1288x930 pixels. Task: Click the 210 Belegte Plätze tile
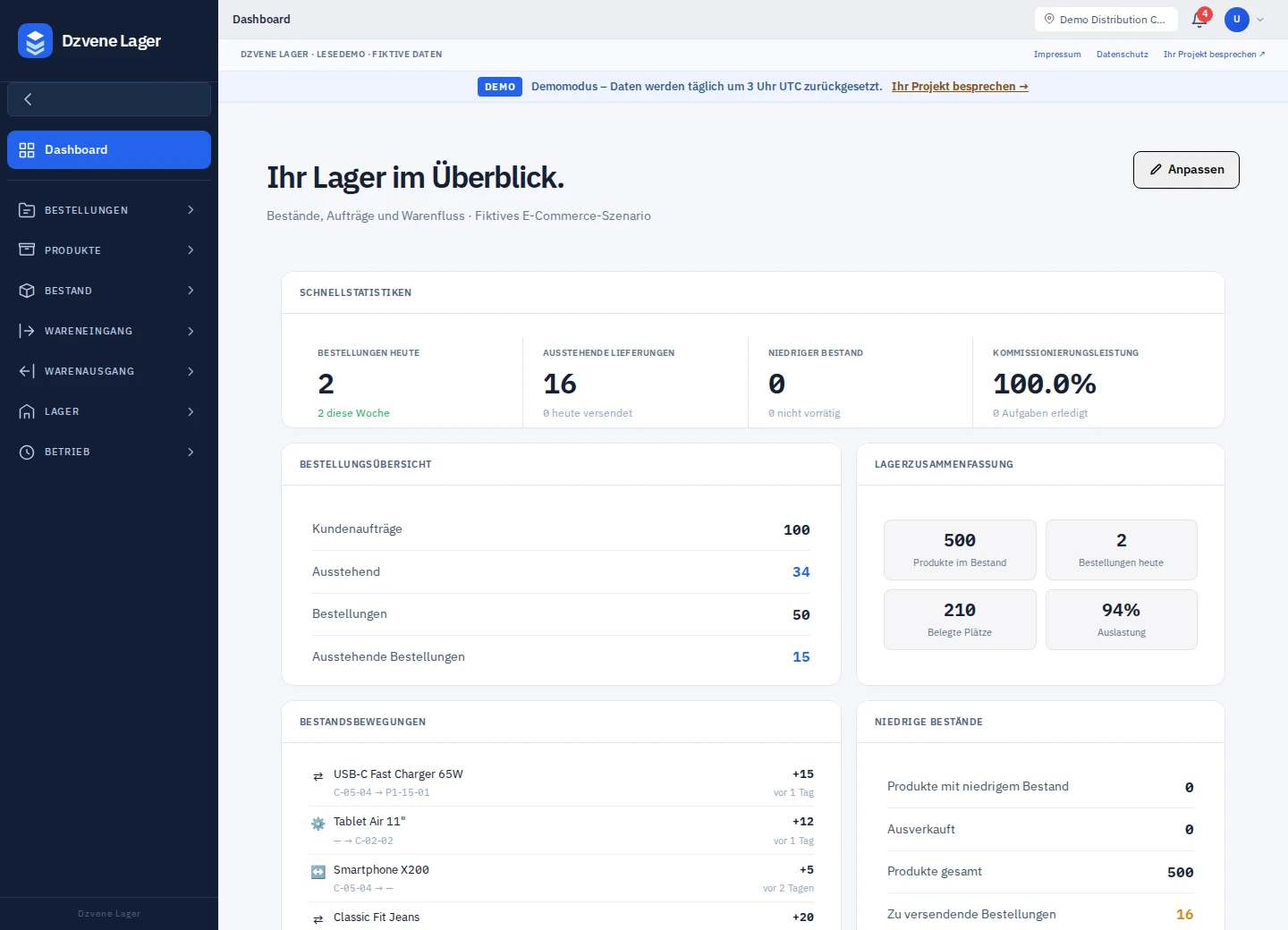click(x=960, y=620)
